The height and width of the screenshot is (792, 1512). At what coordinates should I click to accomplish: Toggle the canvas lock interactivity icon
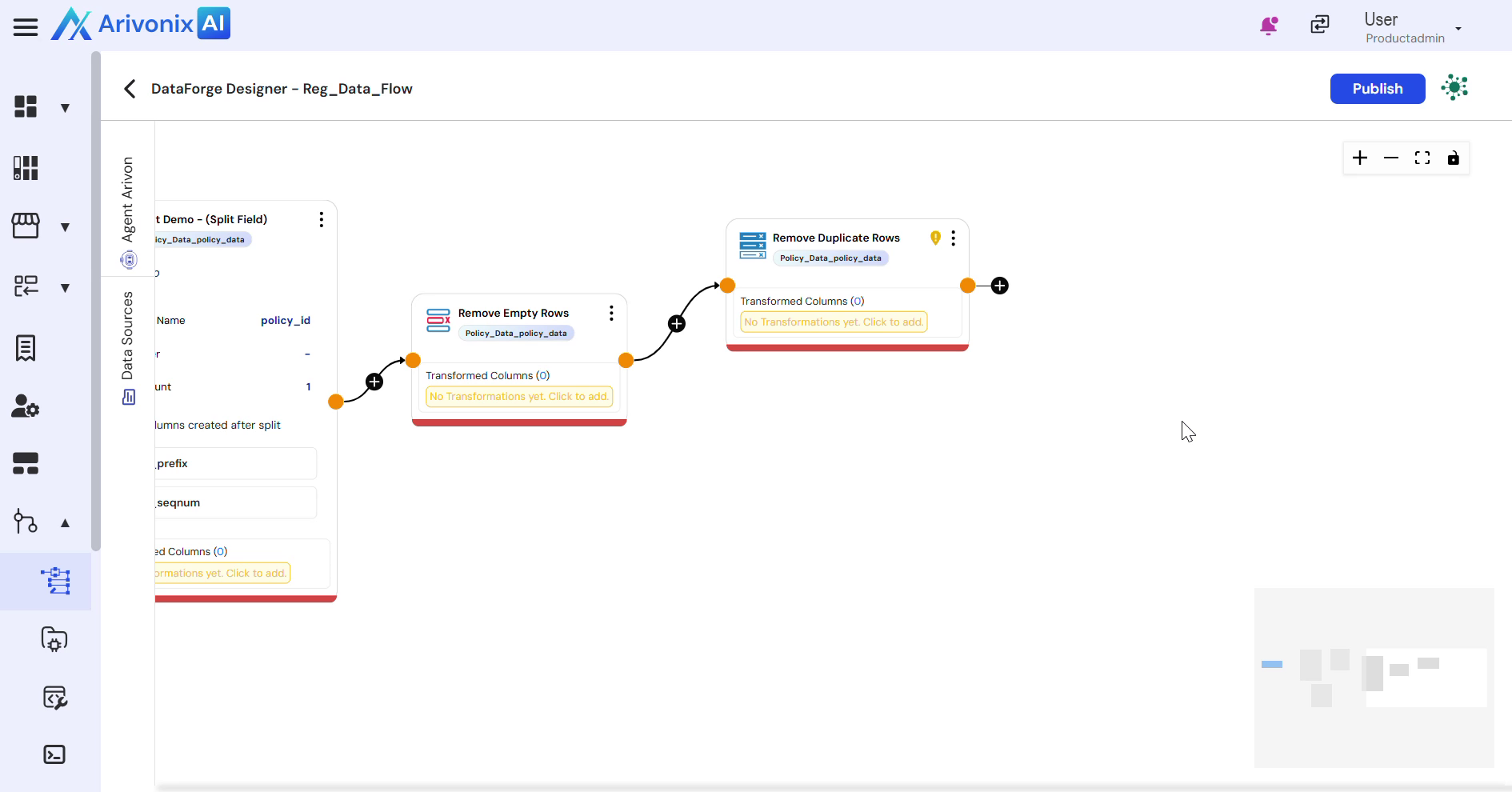[1453, 158]
